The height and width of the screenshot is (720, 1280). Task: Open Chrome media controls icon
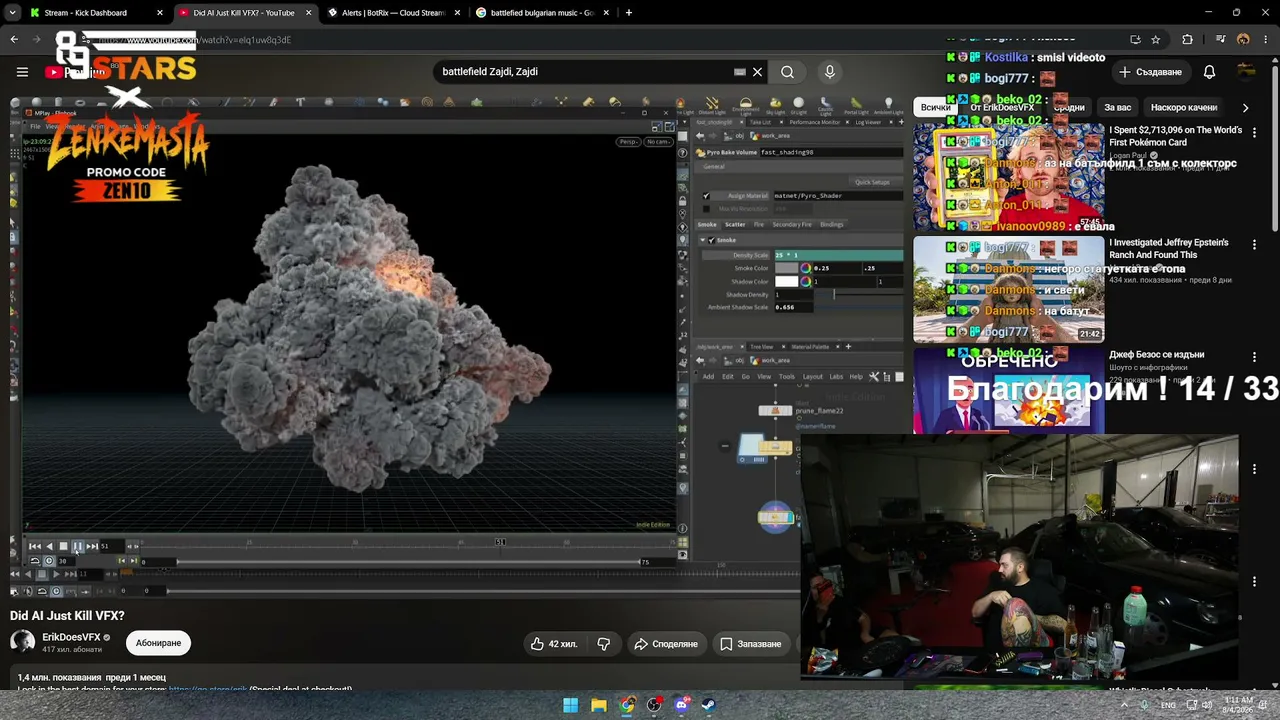pos(1221,40)
